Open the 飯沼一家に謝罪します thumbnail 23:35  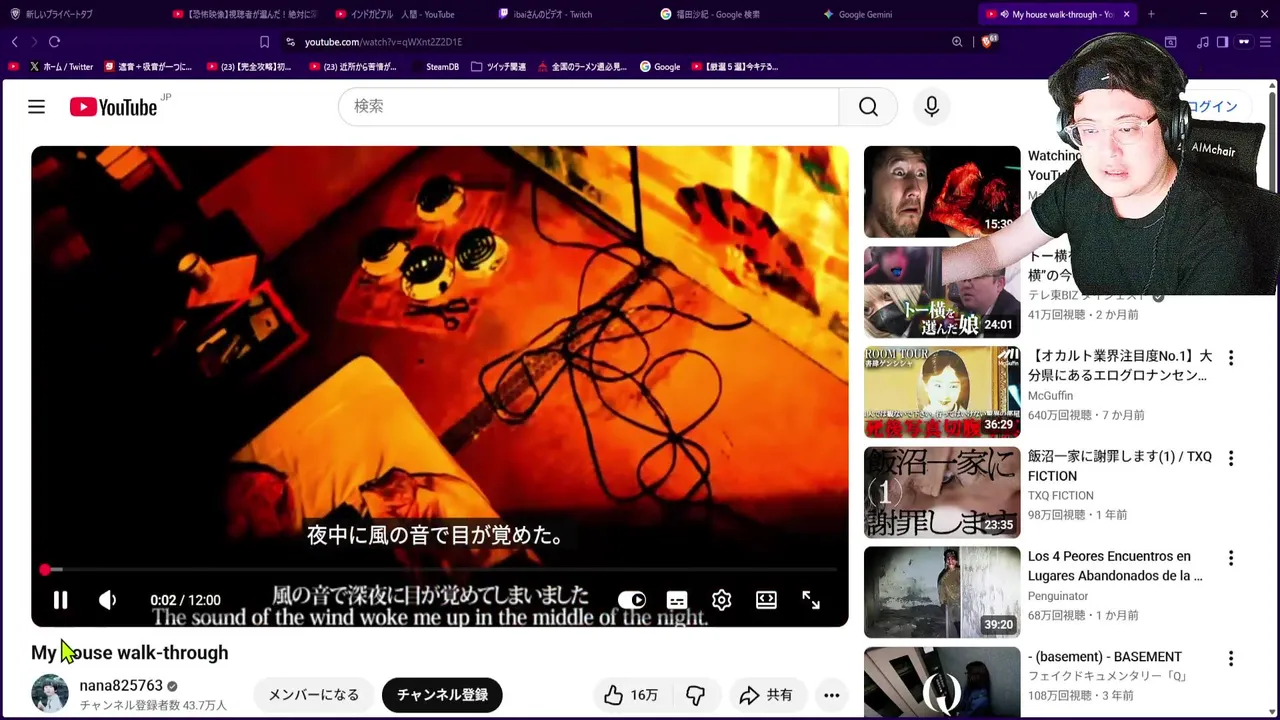click(942, 492)
